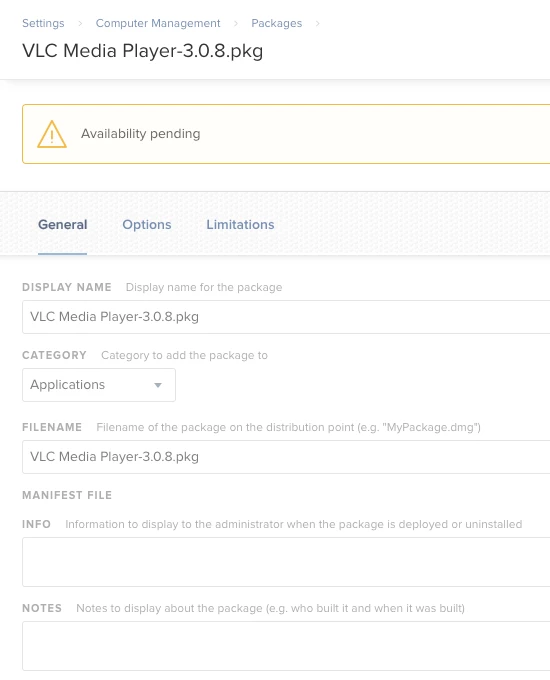
Task: Open the Category dropdown arrow
Action: point(158,385)
